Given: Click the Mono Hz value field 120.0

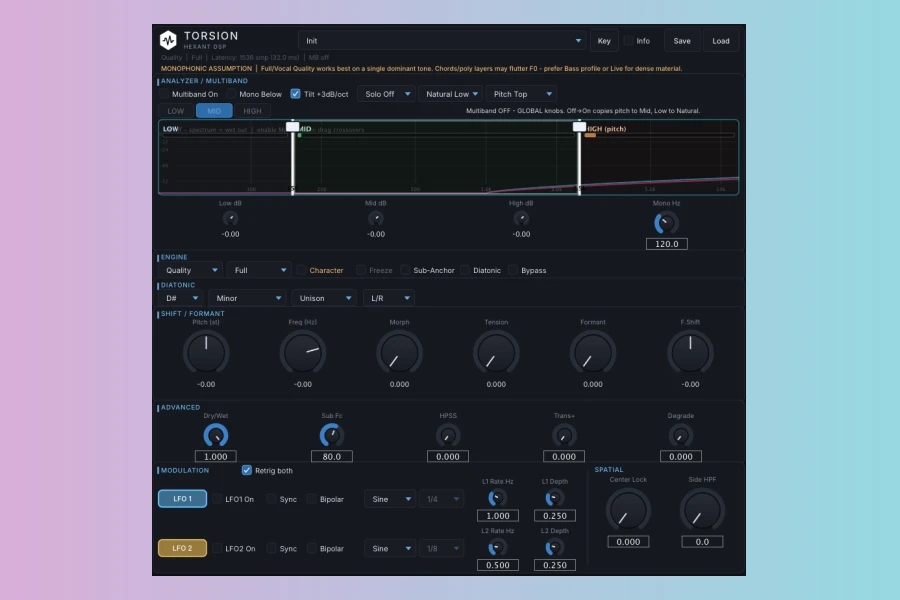Looking at the screenshot, I should point(666,244).
